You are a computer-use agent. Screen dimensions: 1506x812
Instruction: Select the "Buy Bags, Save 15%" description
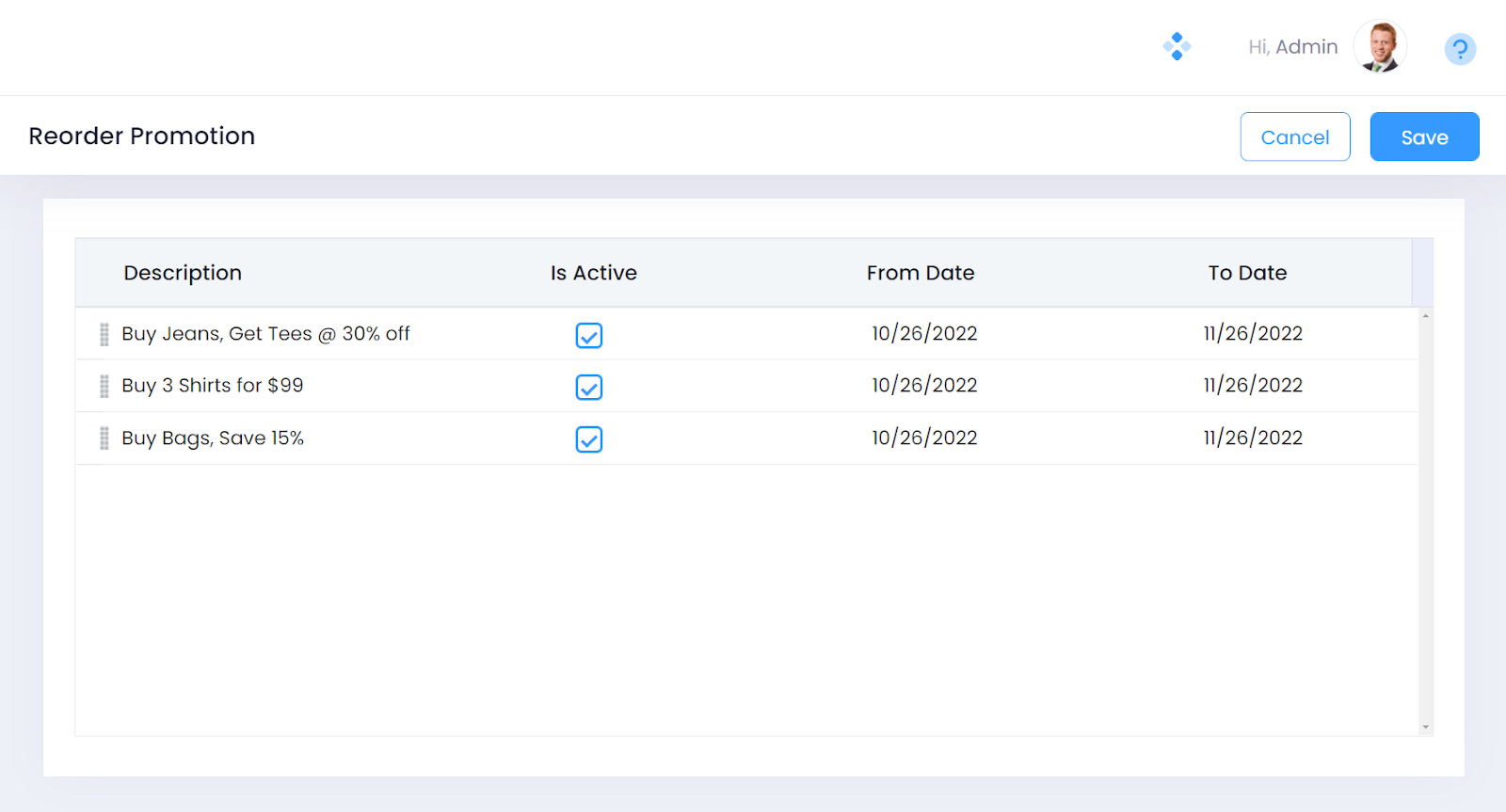213,438
